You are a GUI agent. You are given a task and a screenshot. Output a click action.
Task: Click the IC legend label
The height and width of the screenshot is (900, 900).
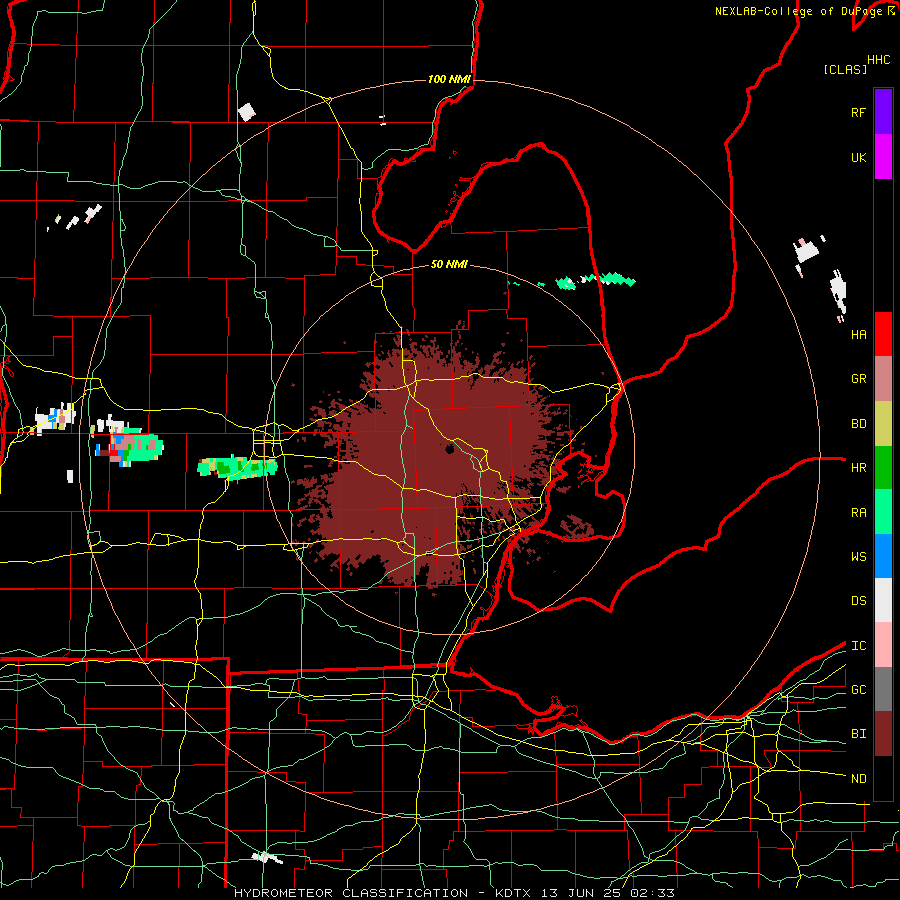point(858,645)
